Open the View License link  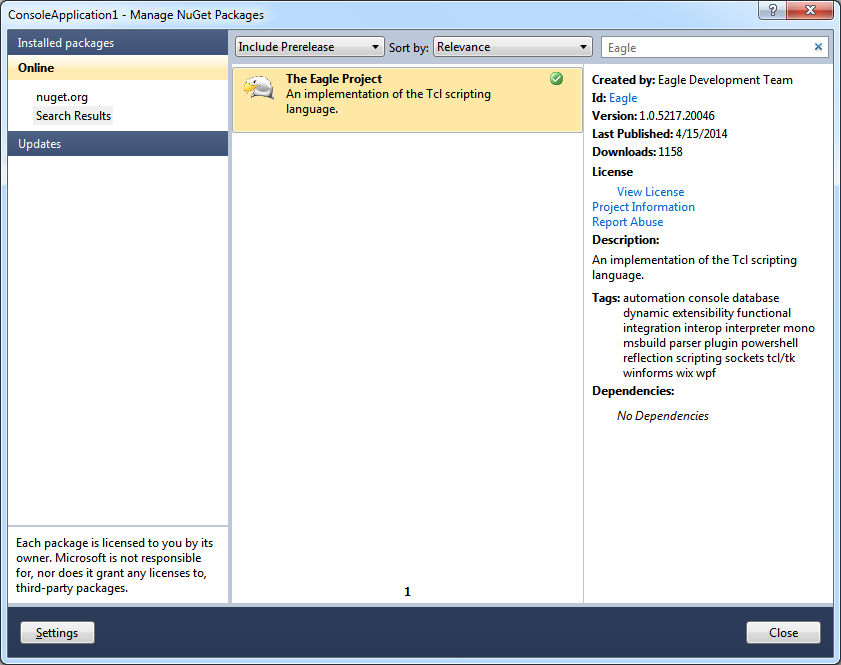[650, 191]
